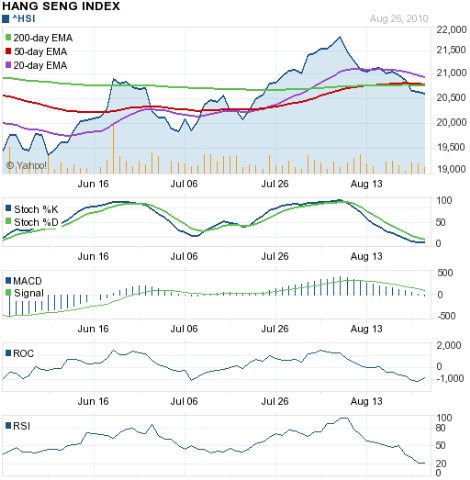This screenshot has height=480, width=470.
Task: Click Jul 26 under the price chart
Action: (x=275, y=184)
